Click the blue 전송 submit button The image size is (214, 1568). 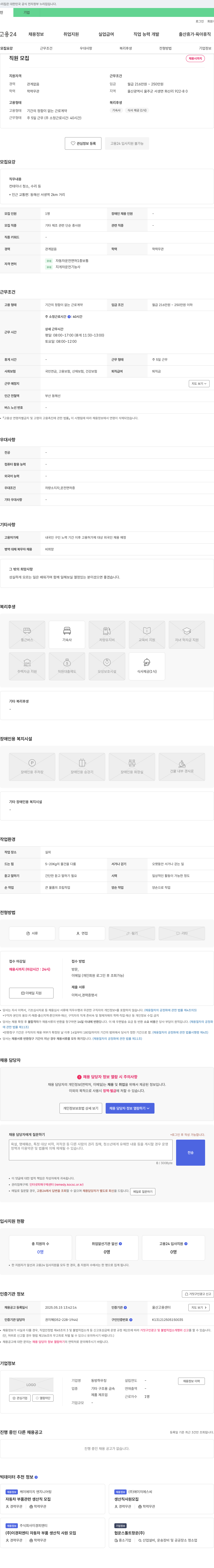pyautogui.click(x=190, y=1152)
